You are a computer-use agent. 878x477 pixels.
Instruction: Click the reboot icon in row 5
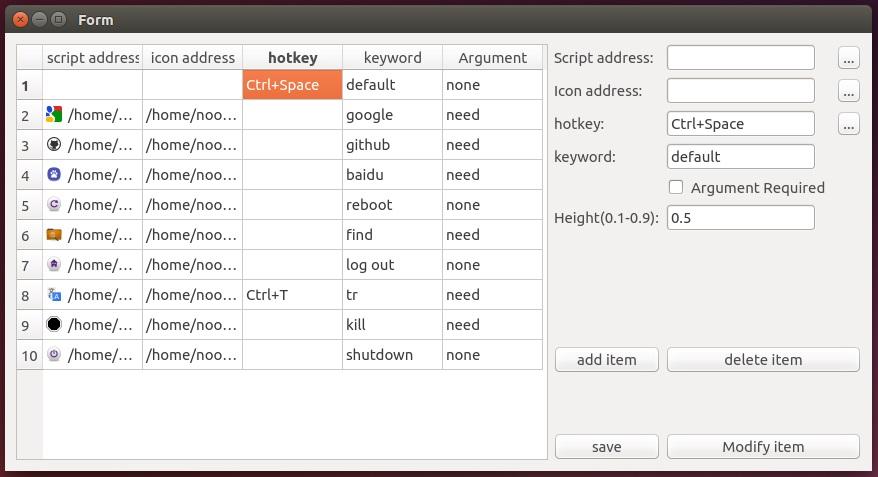[54, 204]
